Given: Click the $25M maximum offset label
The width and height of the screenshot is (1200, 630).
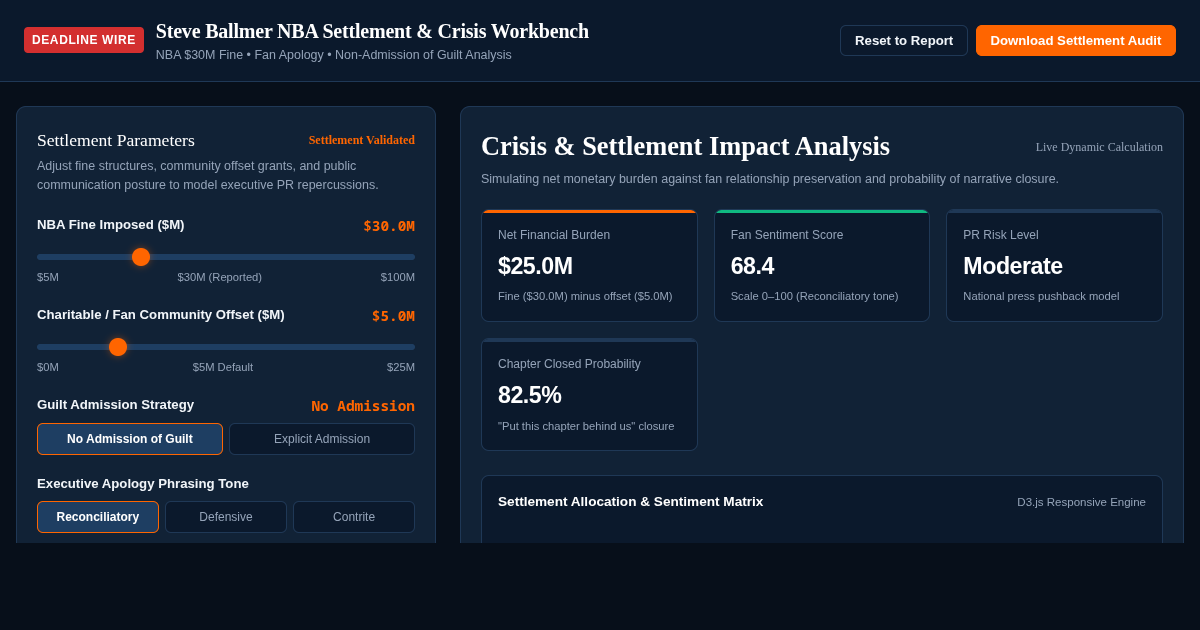Looking at the screenshot, I should (401, 367).
